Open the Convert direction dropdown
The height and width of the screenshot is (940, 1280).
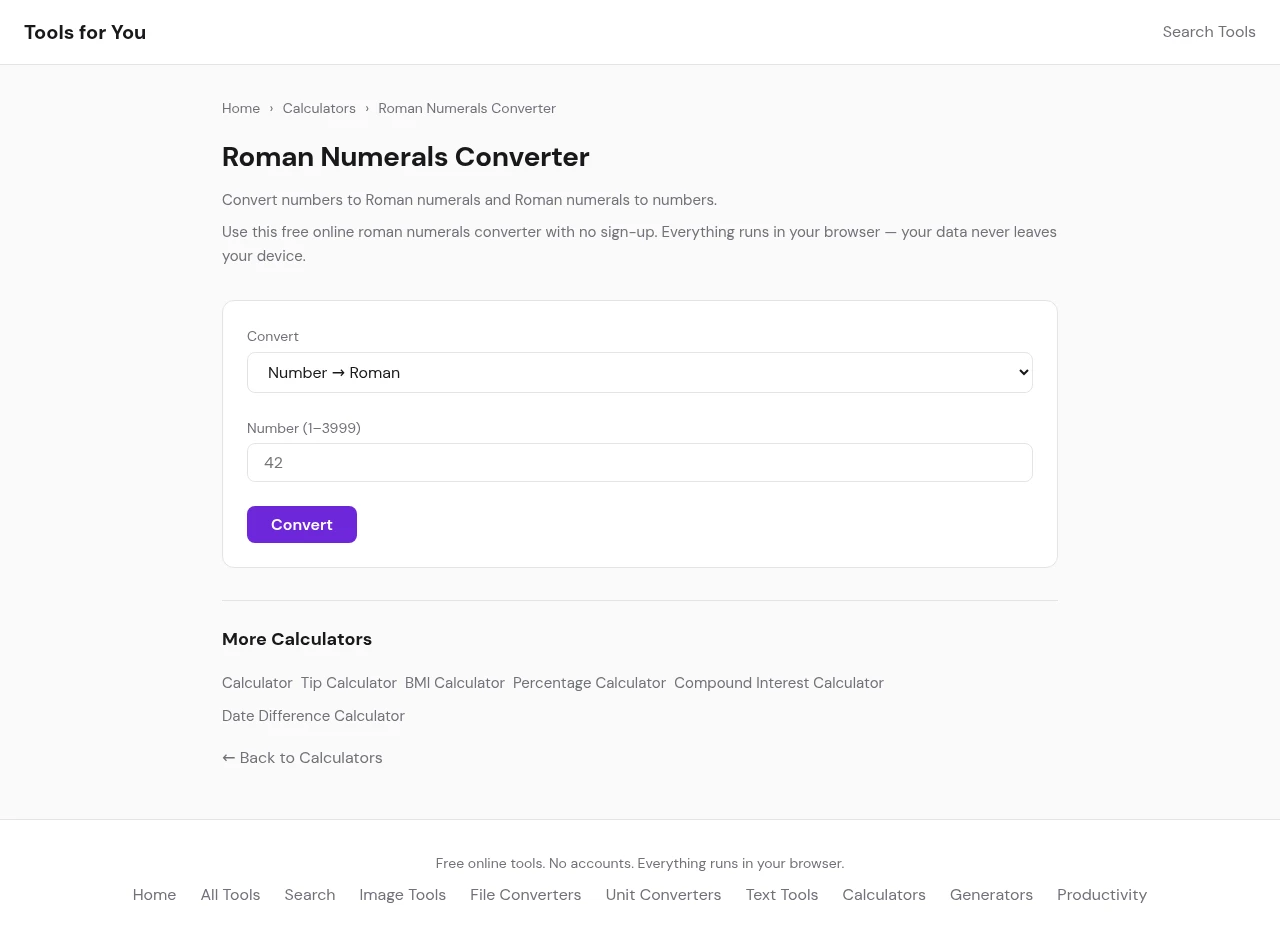point(639,372)
